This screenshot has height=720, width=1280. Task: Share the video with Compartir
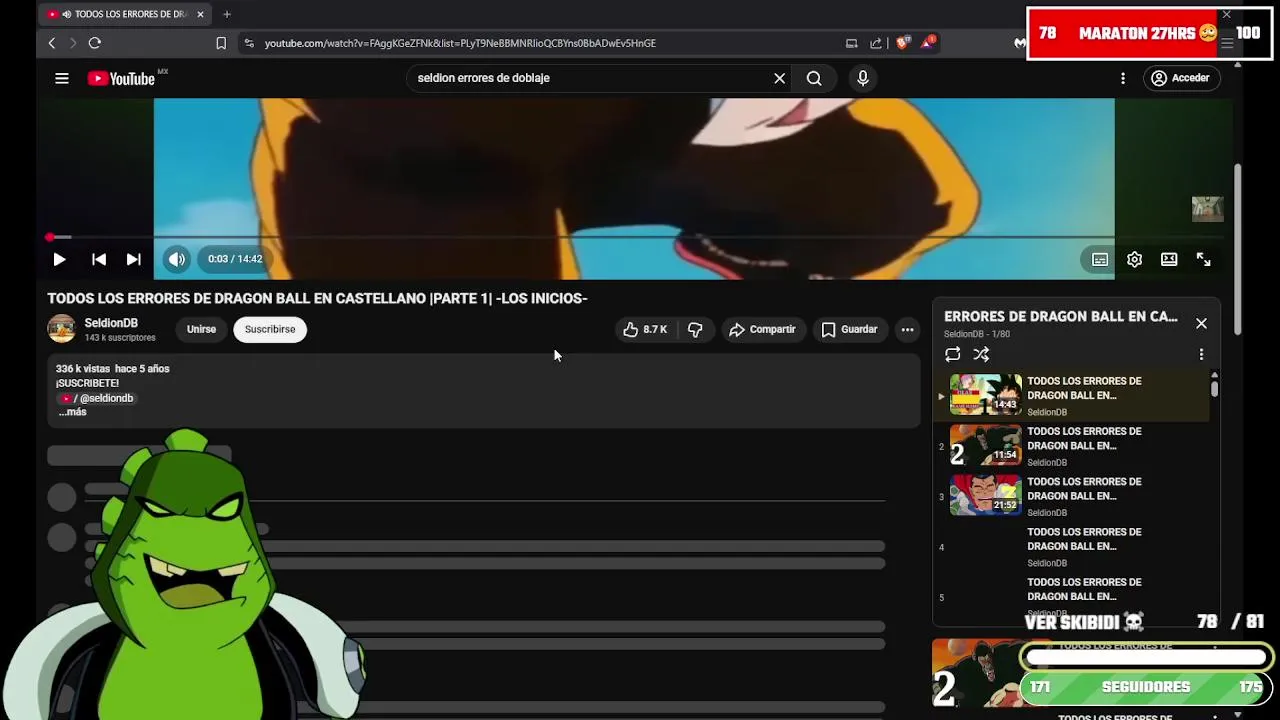click(x=762, y=329)
